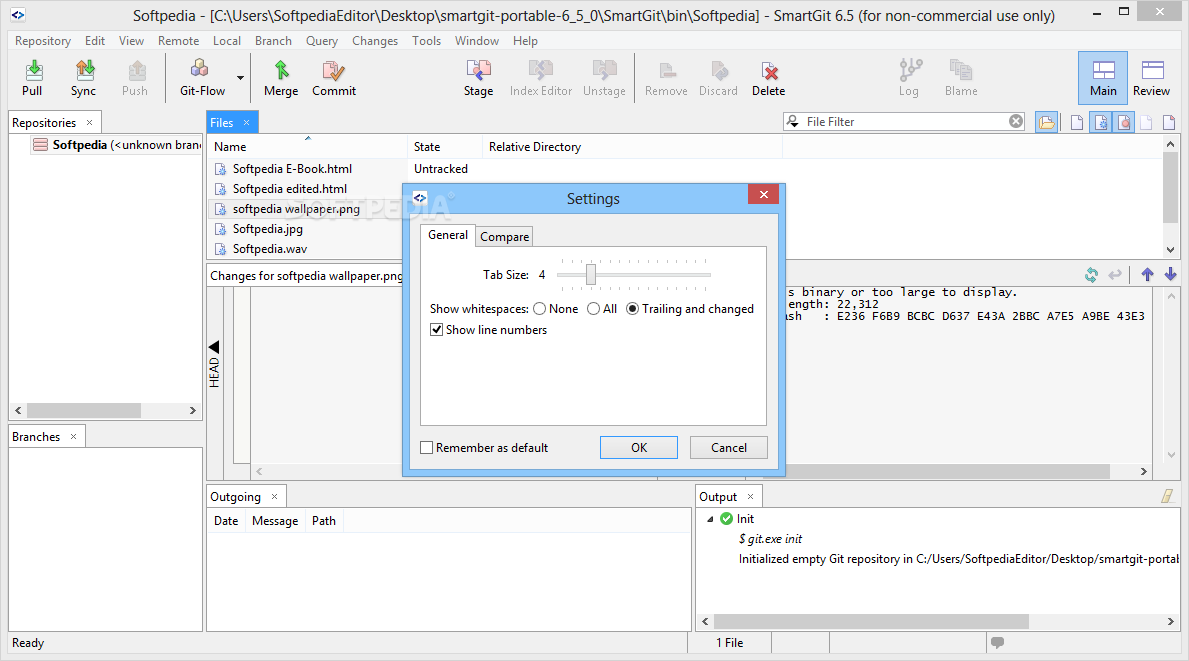Click the Message column header in Outgoing
This screenshot has height=661, width=1189.
(275, 521)
